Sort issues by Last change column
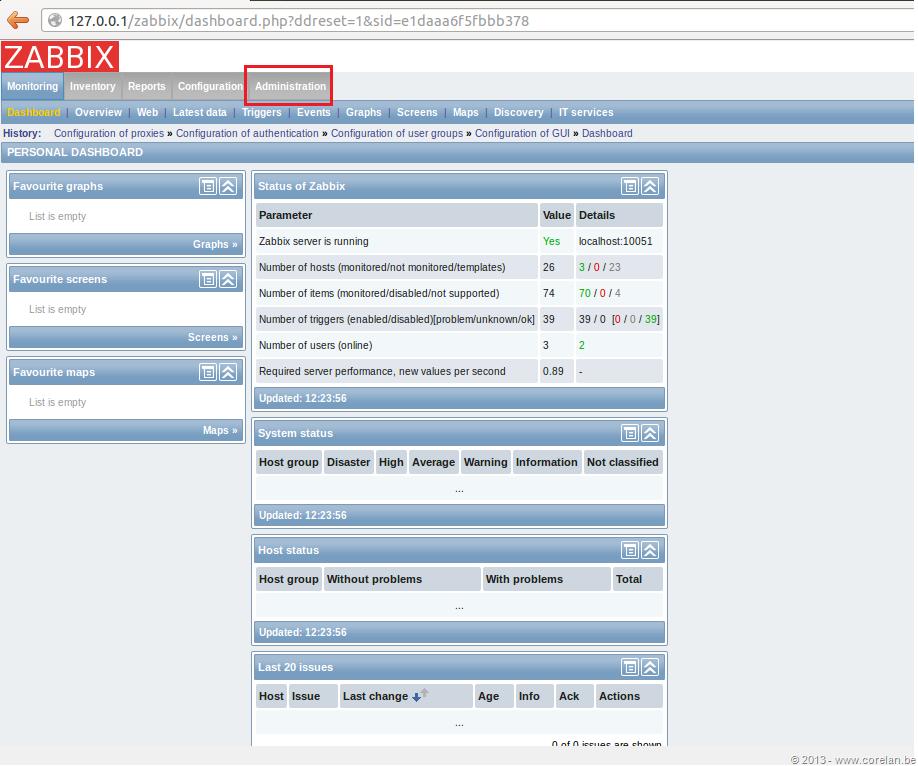This screenshot has height=766, width=918. (x=375, y=696)
